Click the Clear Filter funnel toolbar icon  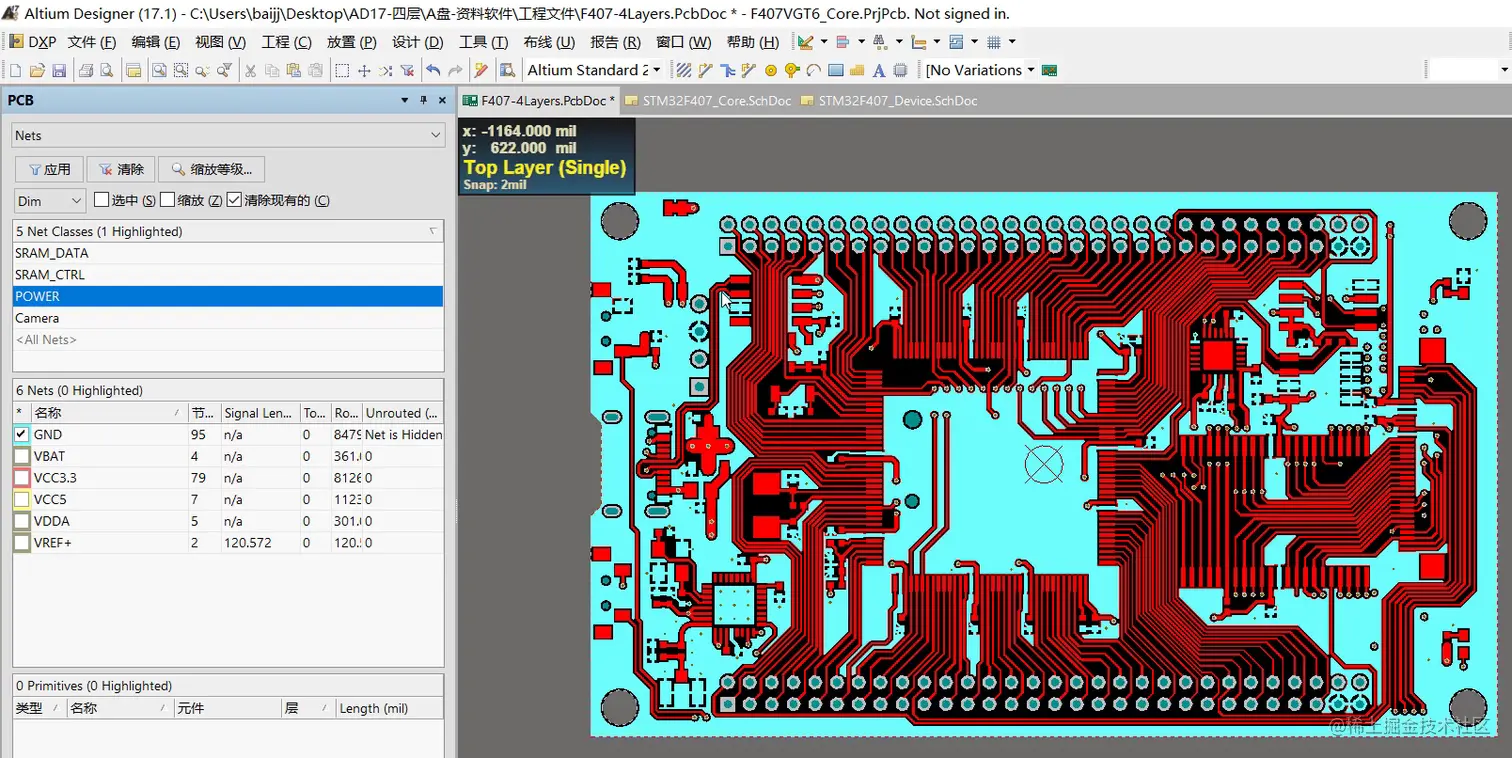pyautogui.click(x=407, y=70)
